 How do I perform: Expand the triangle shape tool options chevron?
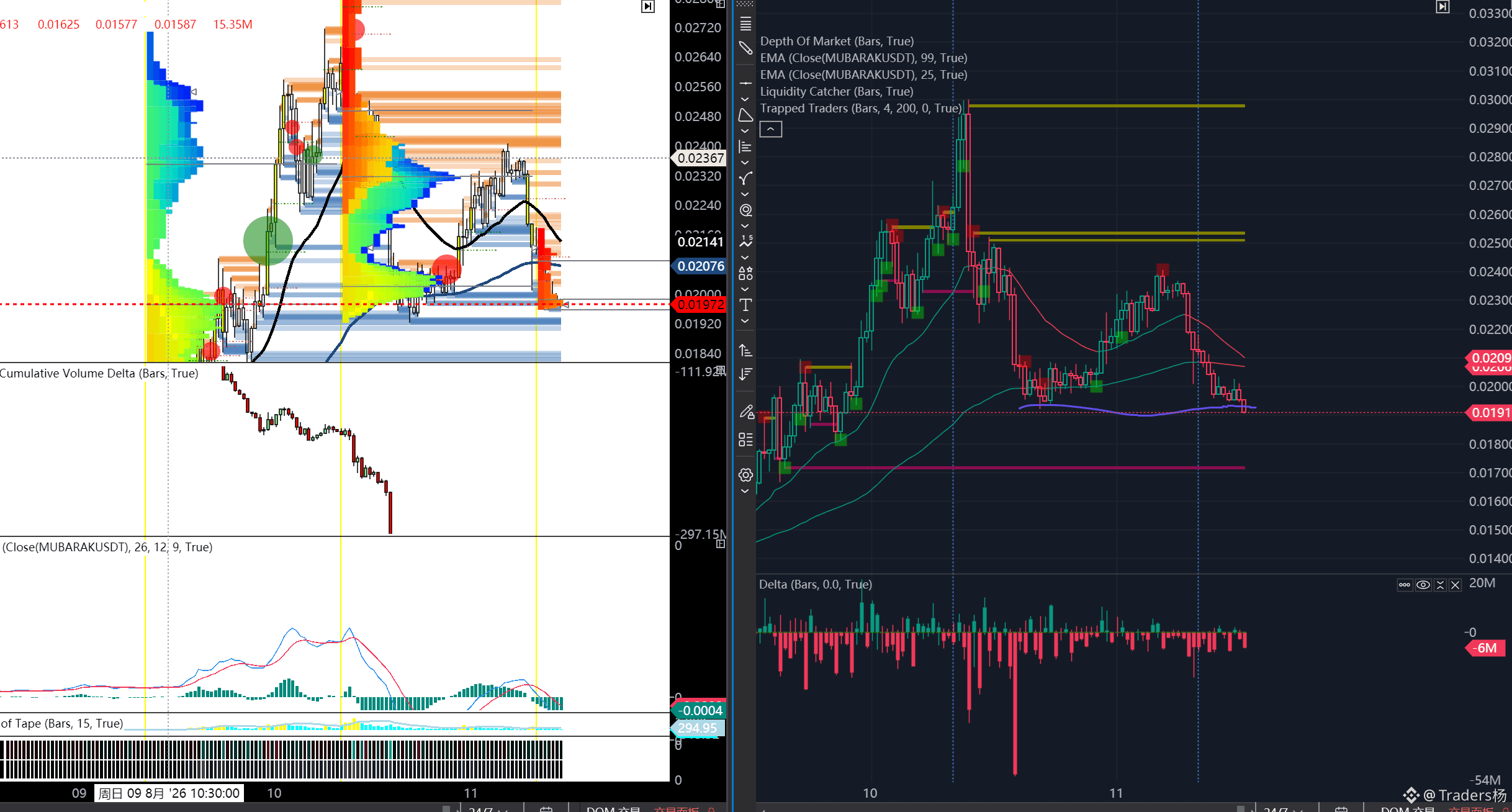pos(745,131)
